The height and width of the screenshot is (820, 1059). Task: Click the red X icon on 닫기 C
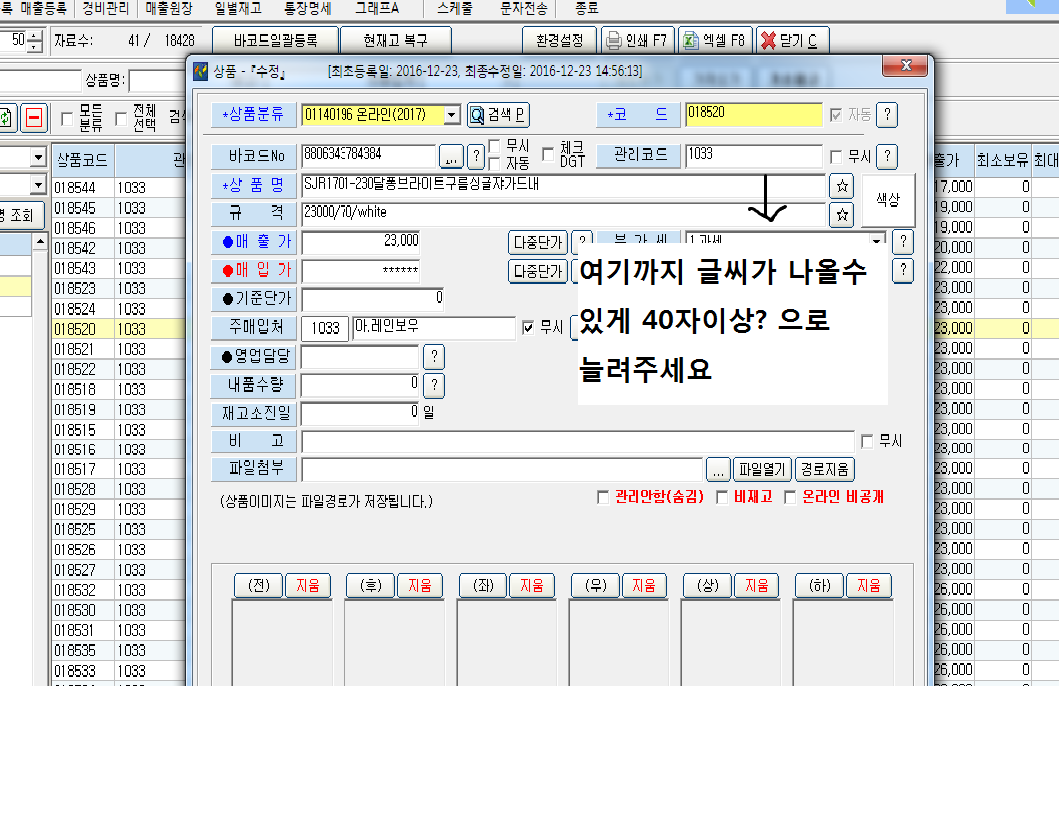[768, 41]
